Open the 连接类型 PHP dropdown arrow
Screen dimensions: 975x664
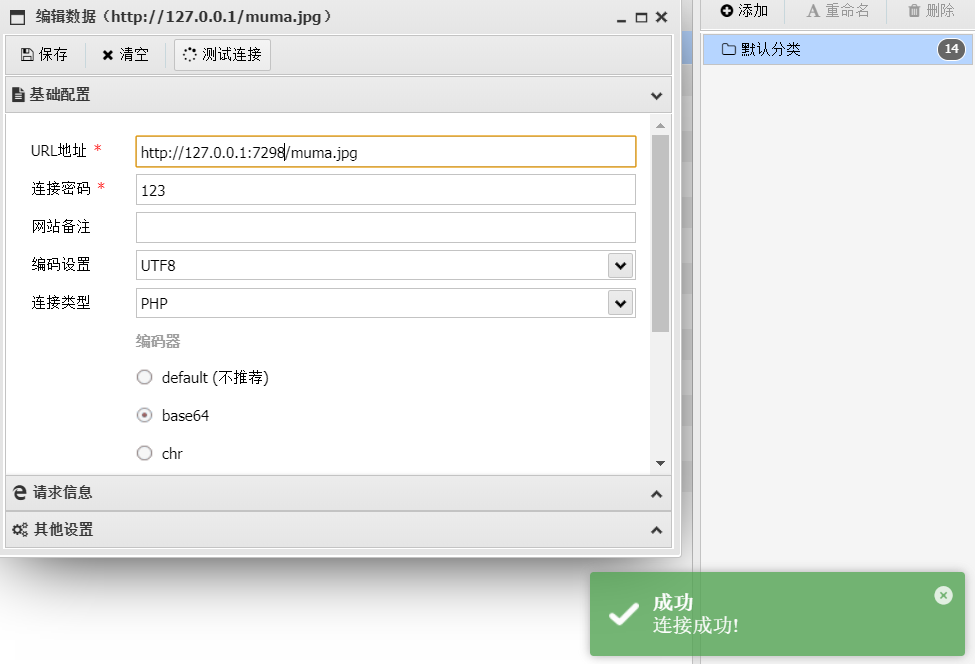point(621,303)
